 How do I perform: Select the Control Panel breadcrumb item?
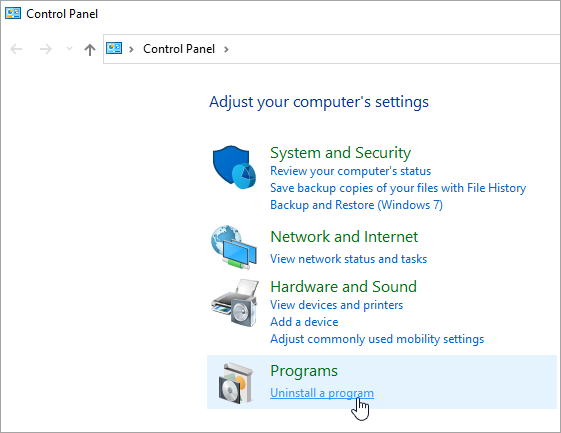[x=179, y=49]
